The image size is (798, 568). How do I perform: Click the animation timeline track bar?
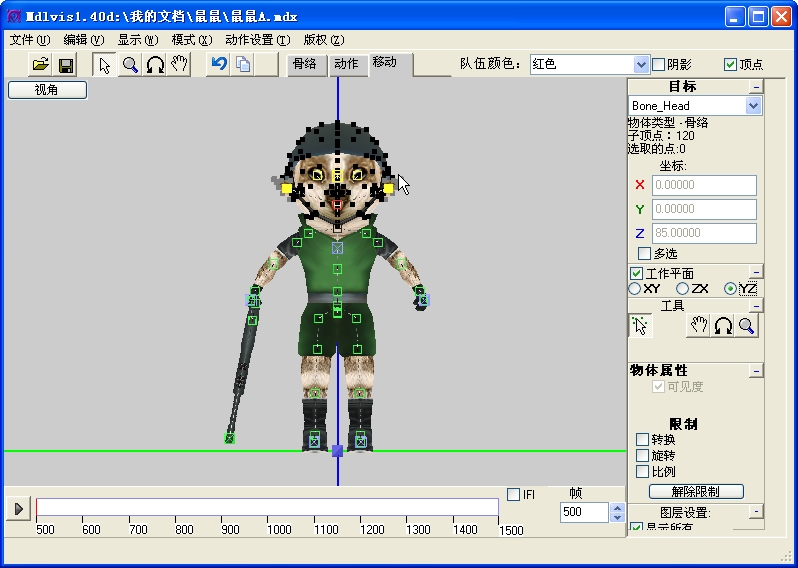tap(267, 508)
